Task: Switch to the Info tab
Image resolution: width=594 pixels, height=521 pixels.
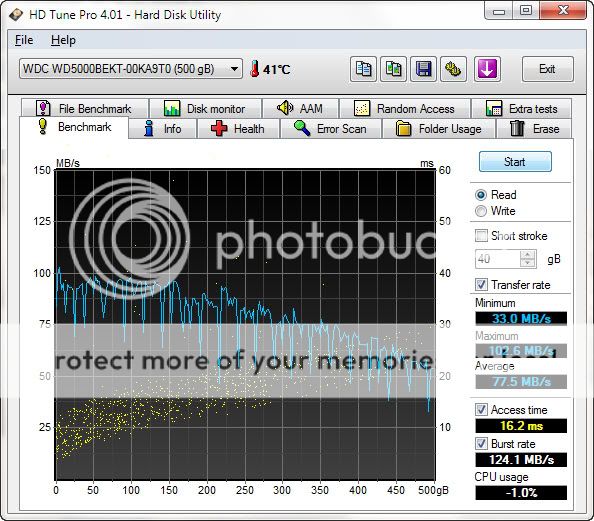Action: (x=163, y=129)
